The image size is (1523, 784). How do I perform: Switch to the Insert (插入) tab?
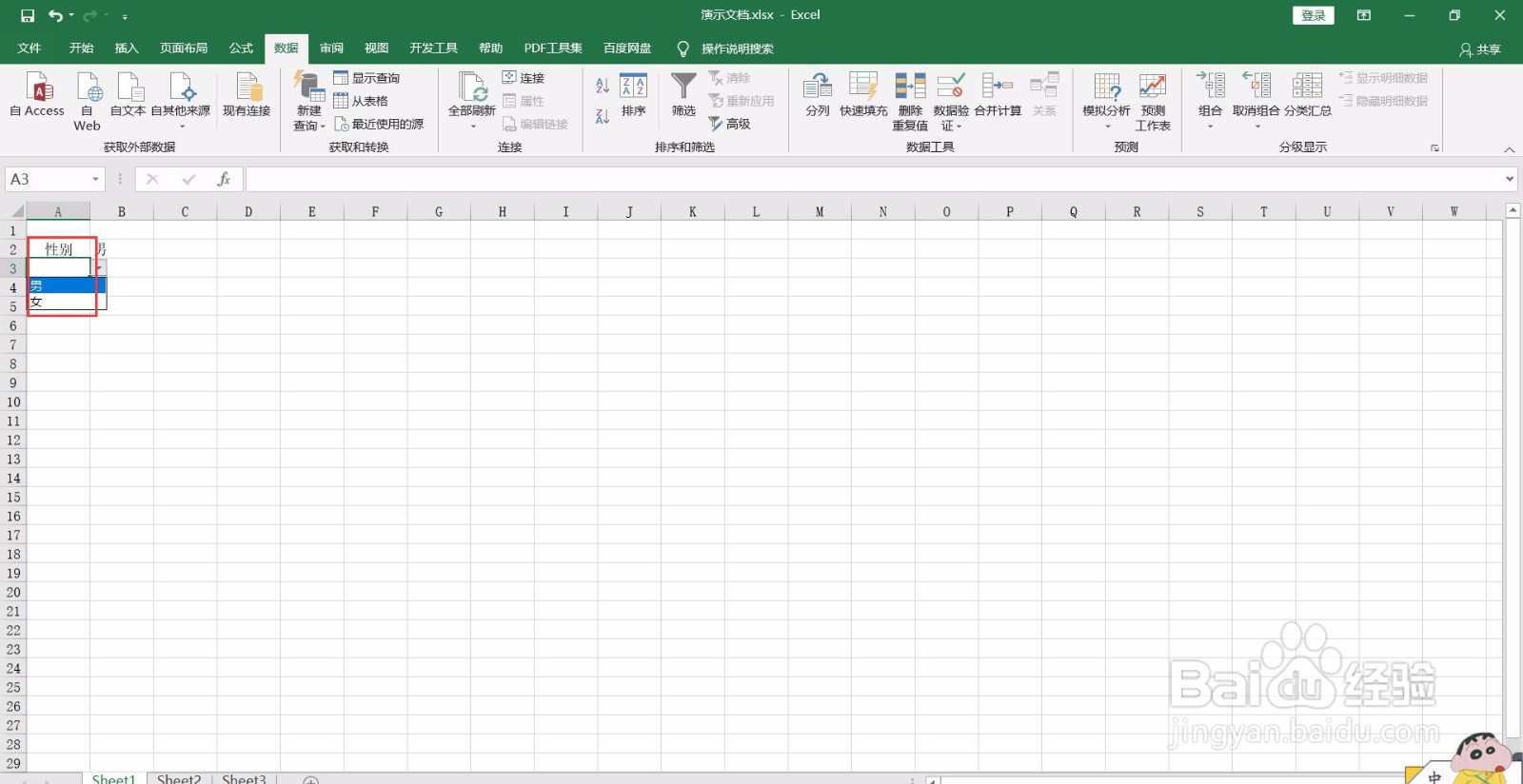point(127,49)
